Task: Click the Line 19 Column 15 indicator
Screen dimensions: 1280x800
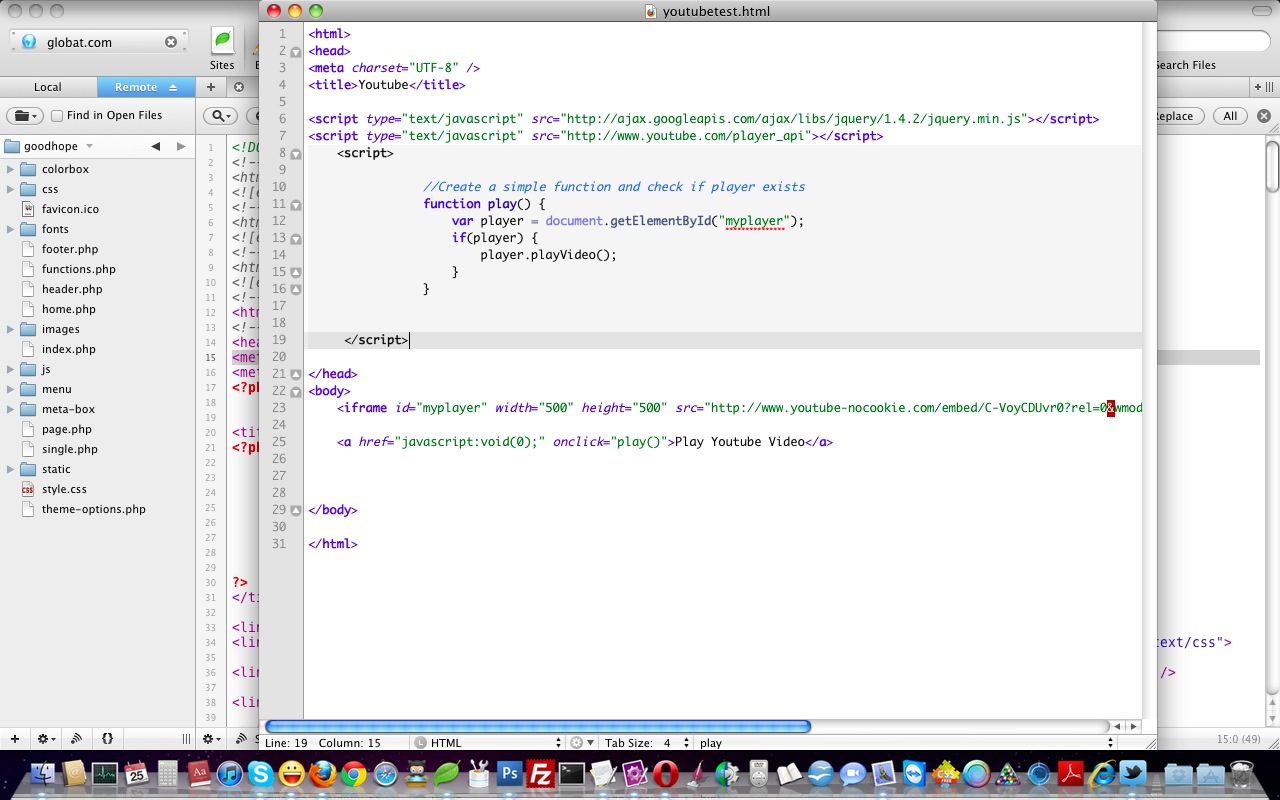Action: 323,743
